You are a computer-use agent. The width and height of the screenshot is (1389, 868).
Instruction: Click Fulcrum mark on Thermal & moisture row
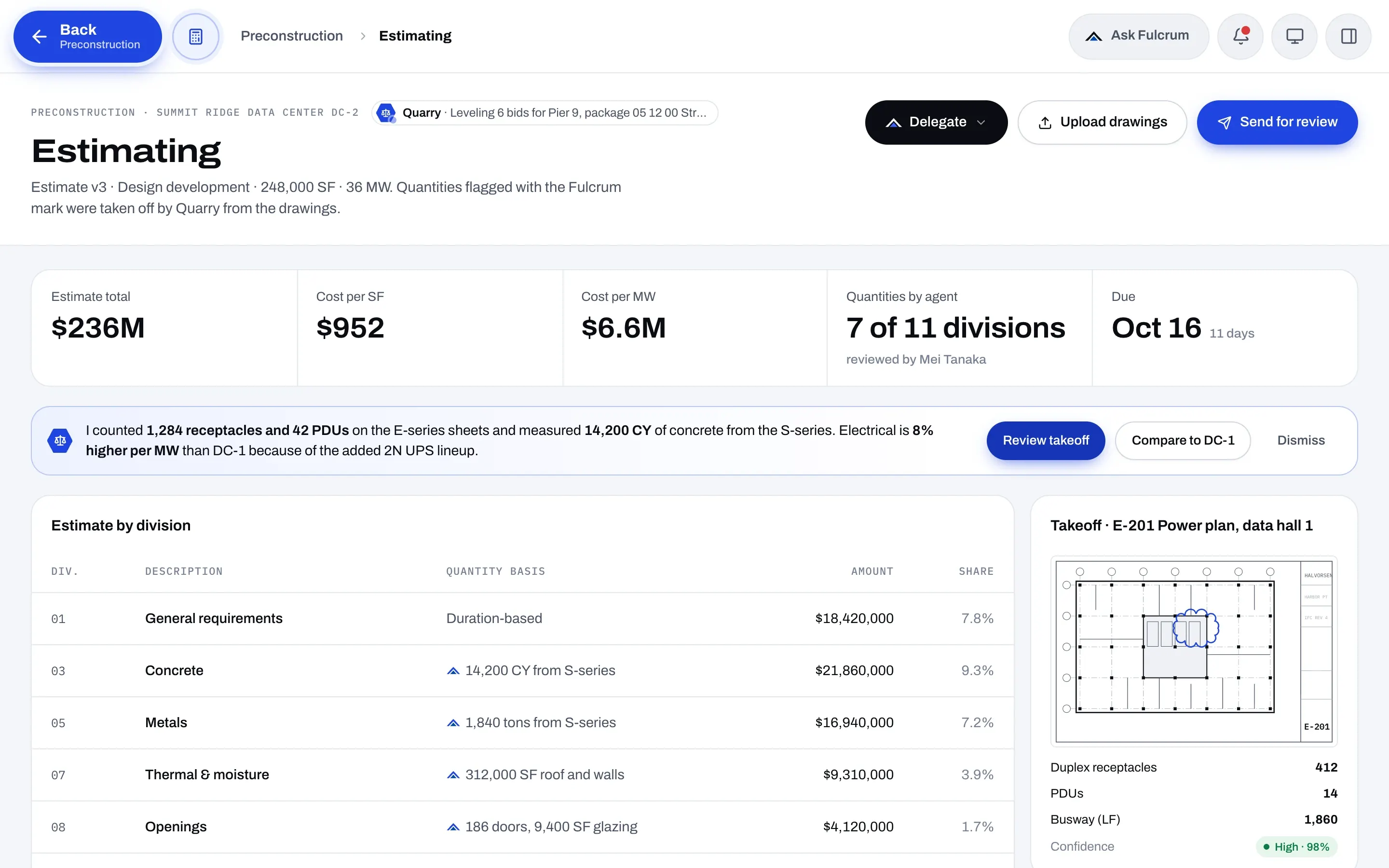453,775
